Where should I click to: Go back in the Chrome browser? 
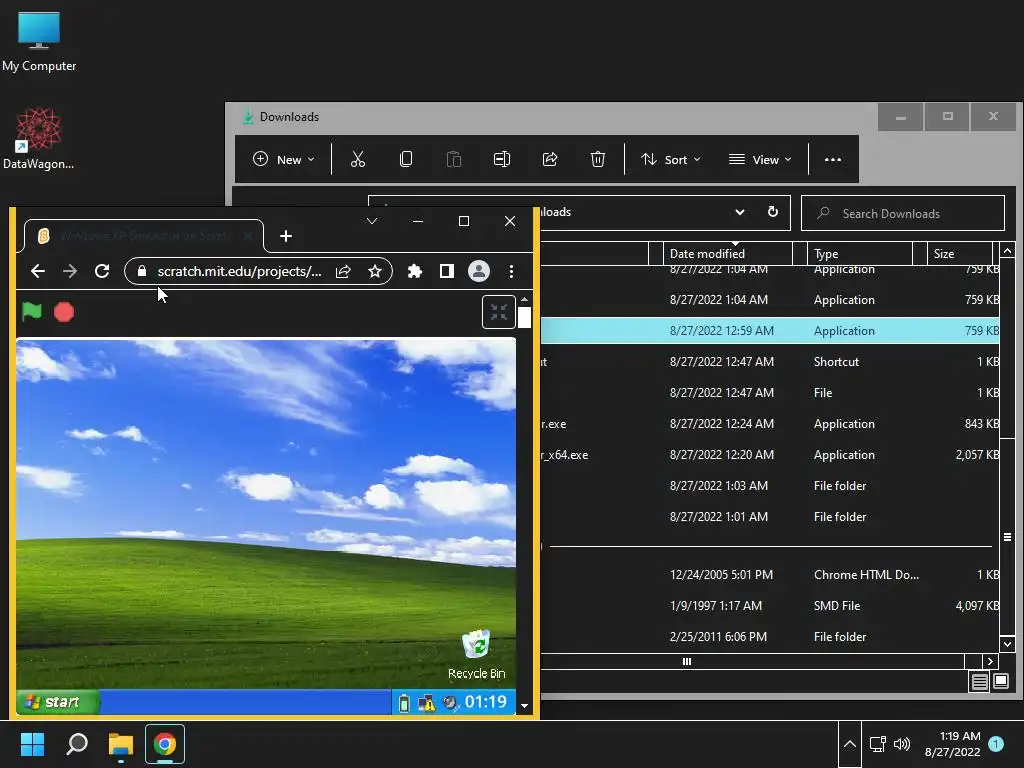tap(38, 271)
